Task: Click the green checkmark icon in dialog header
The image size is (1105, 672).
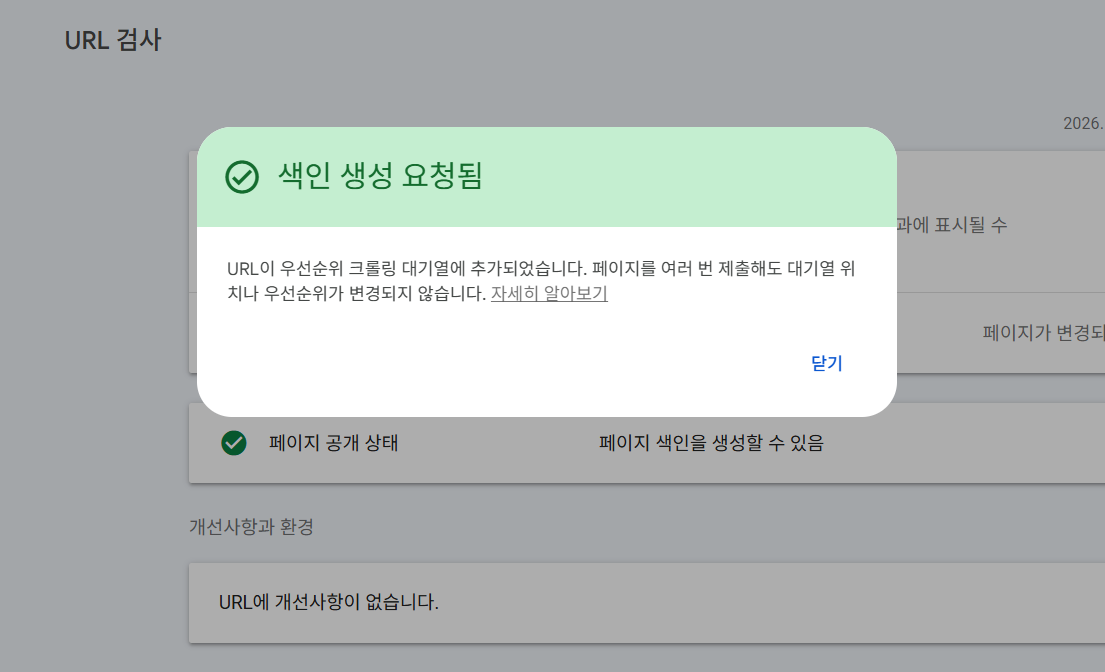Action: [x=242, y=177]
